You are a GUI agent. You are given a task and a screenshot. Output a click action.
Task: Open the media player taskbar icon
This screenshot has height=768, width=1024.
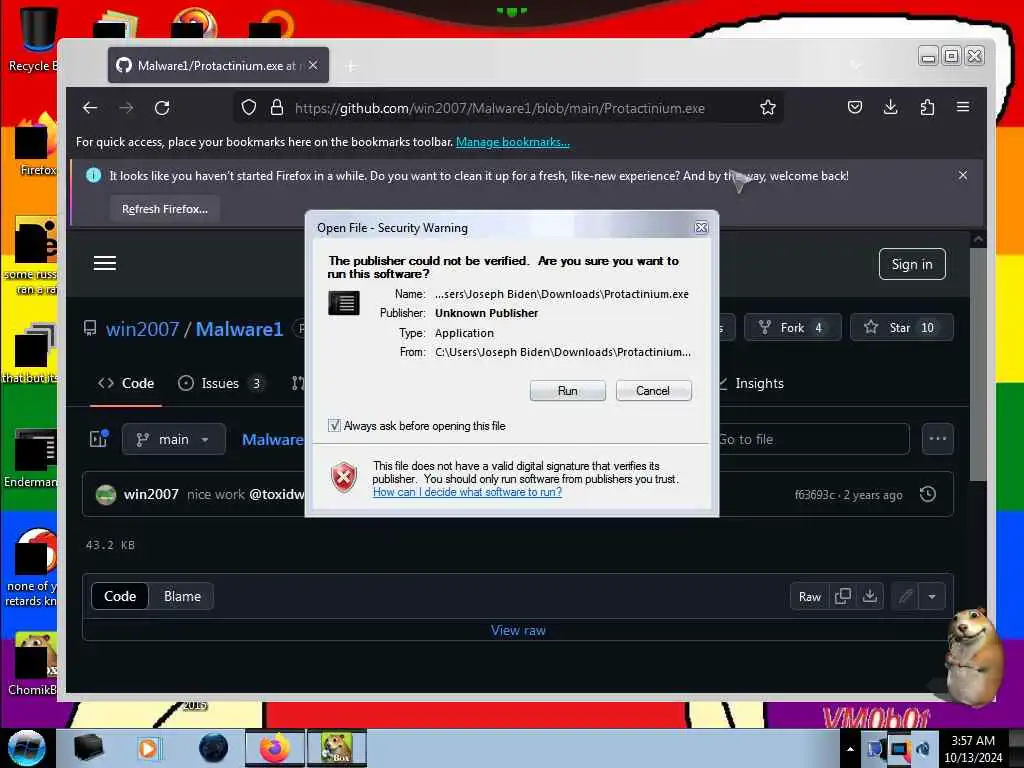click(148, 748)
